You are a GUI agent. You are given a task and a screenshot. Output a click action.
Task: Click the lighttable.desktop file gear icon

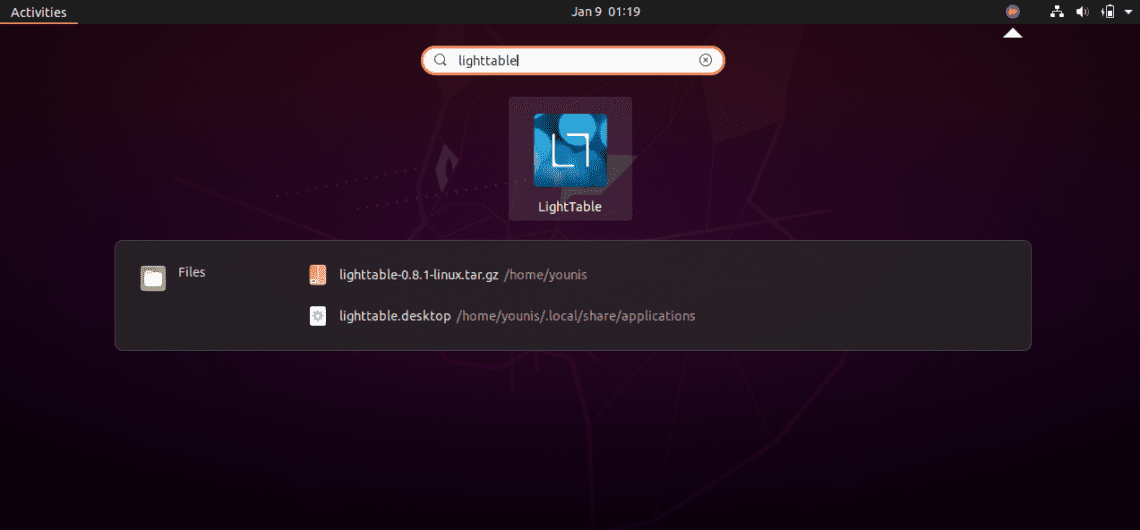point(318,316)
